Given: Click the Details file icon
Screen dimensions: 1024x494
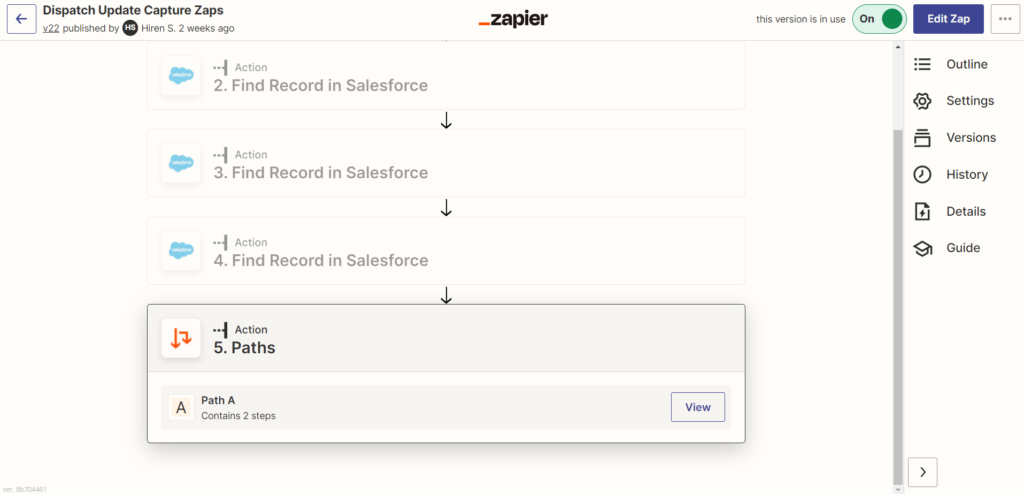Looking at the screenshot, I should point(923,211).
